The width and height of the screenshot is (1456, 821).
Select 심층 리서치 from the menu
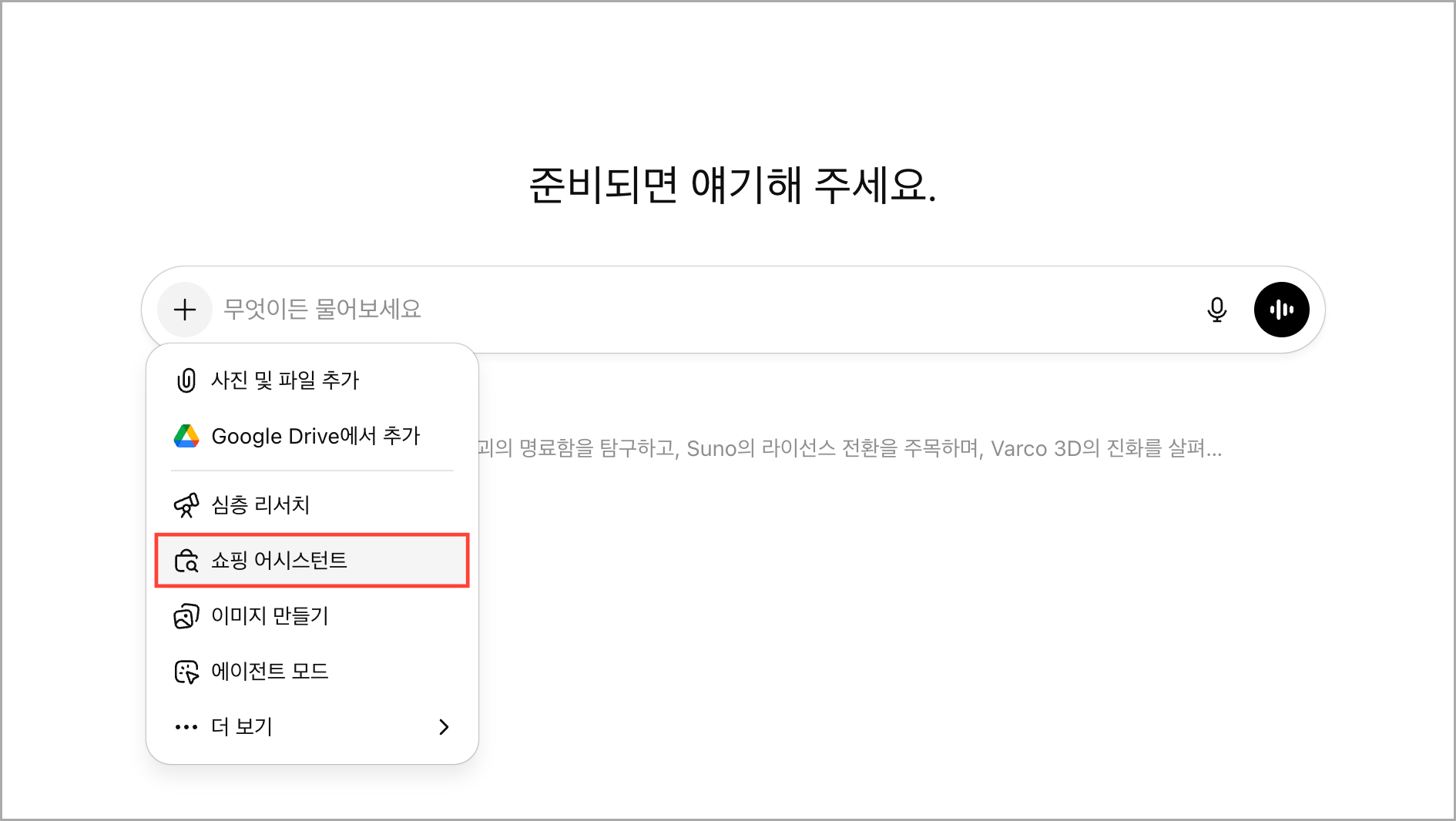260,505
